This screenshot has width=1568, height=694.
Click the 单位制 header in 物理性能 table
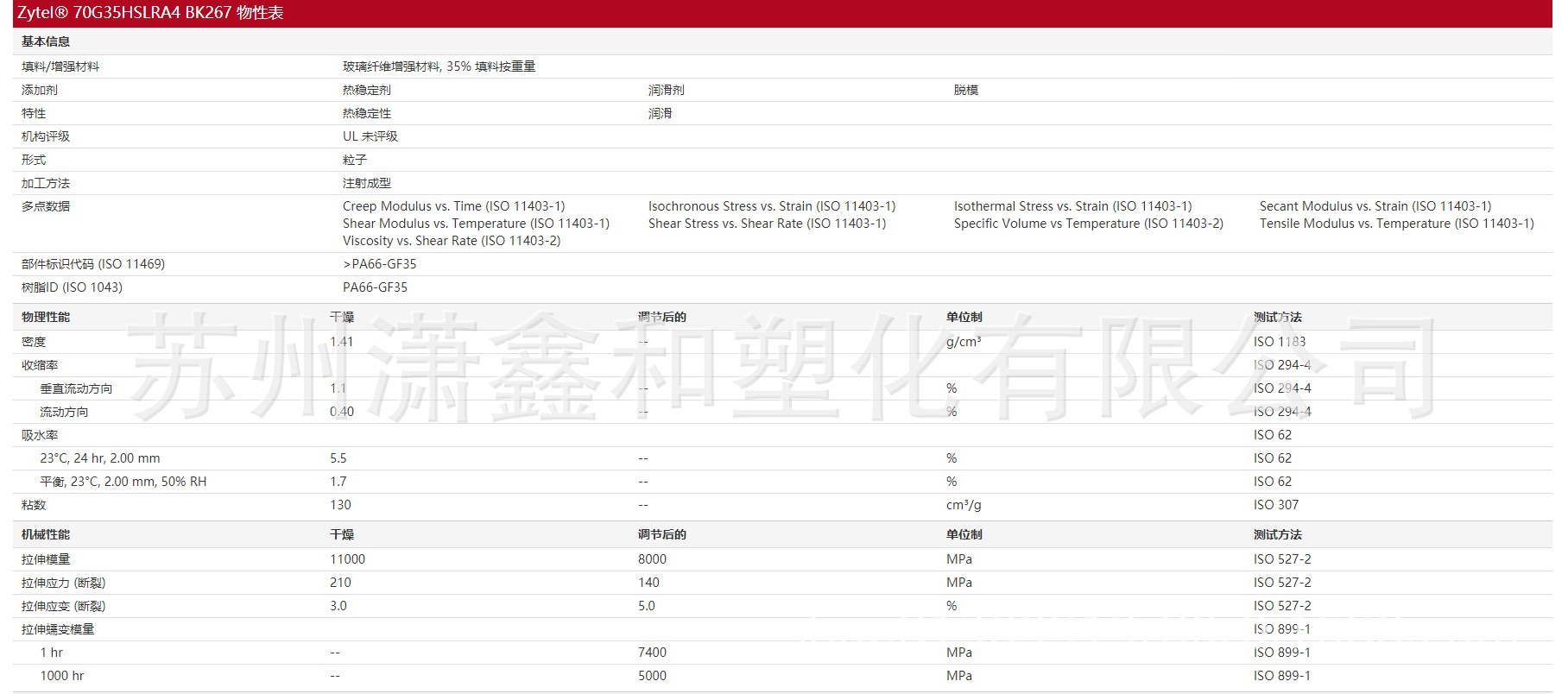[964, 317]
